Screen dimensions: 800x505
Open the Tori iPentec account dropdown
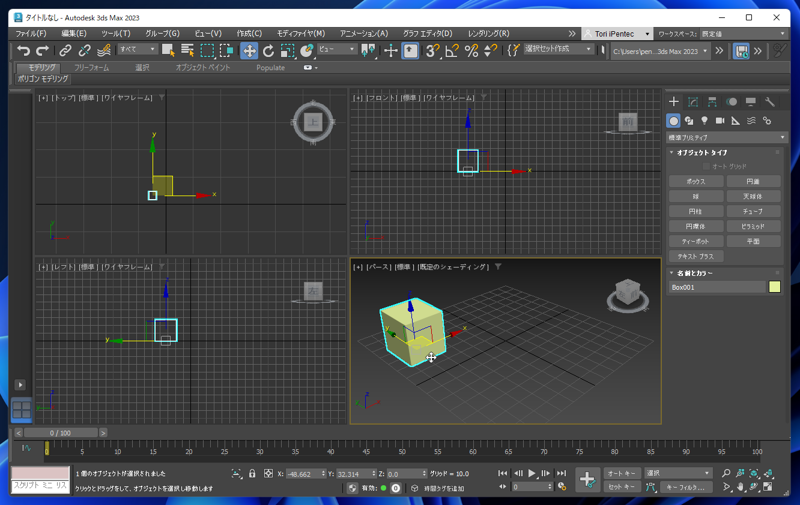617,34
